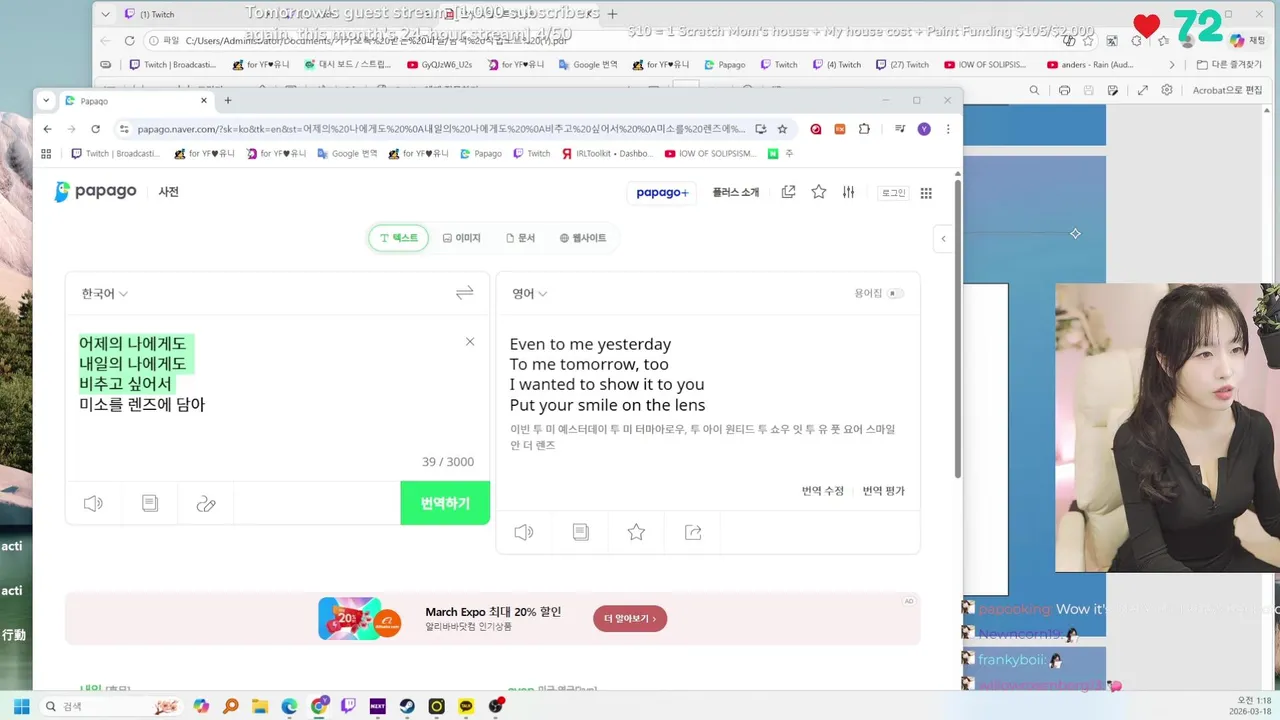Toggle the 용어집 glossary switch
1280x720 pixels.
tap(896, 293)
